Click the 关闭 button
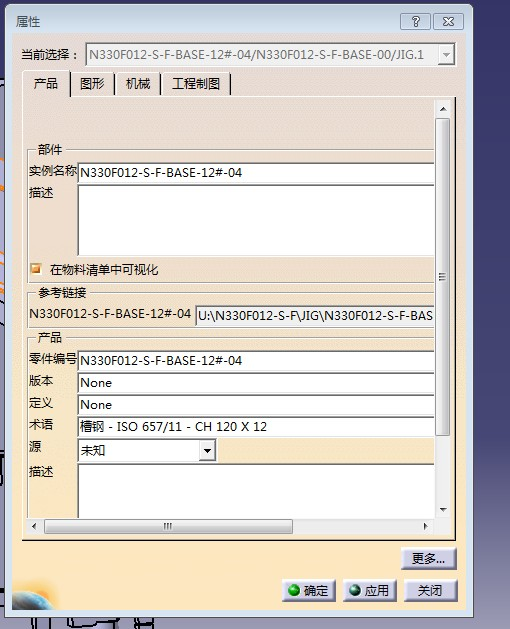 430,590
